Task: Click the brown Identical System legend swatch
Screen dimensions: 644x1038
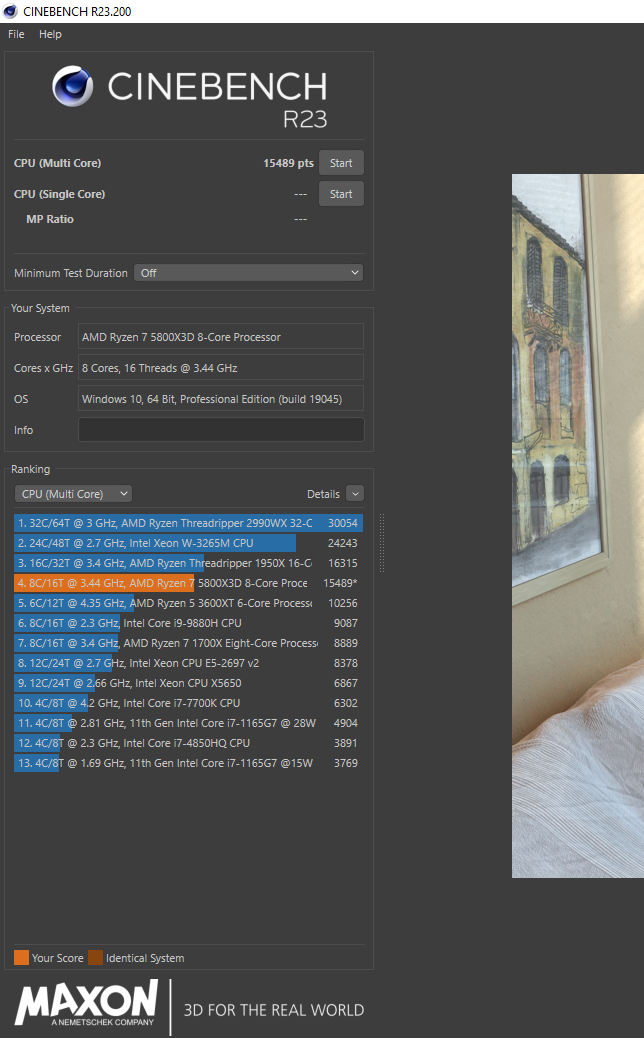Action: click(95, 958)
